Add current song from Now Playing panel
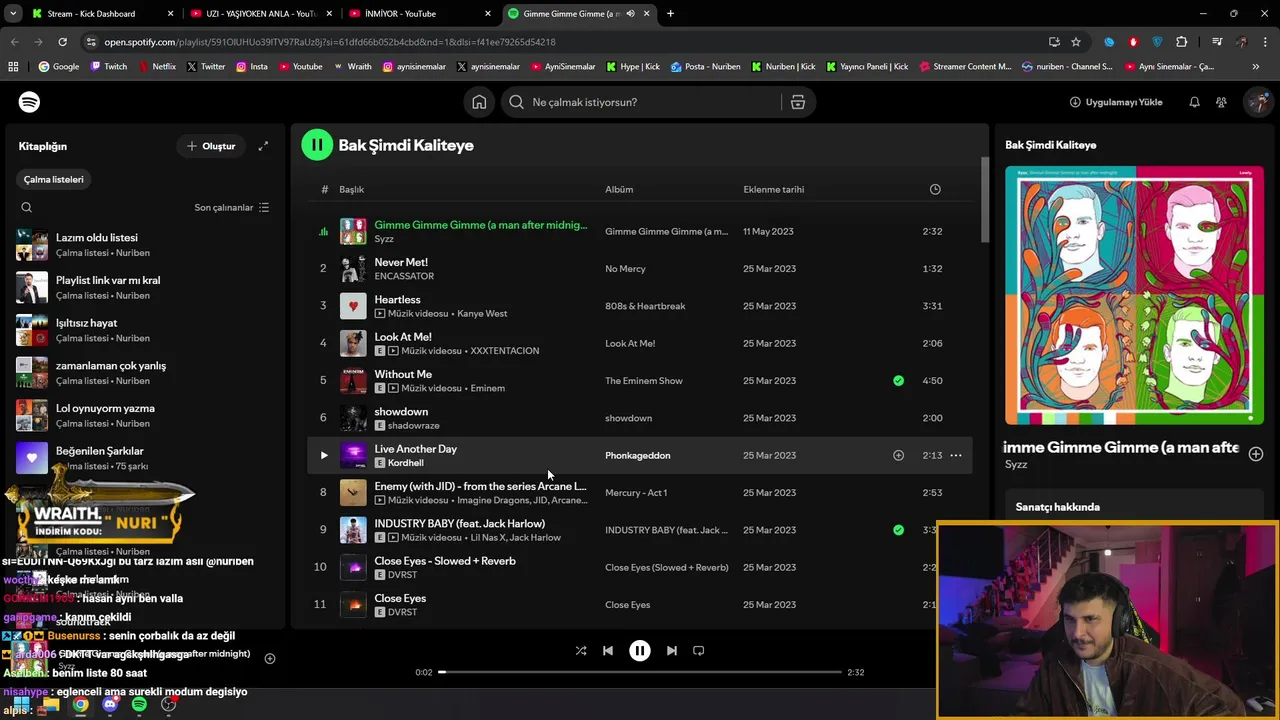This screenshot has width=1280, height=720. (x=1256, y=454)
